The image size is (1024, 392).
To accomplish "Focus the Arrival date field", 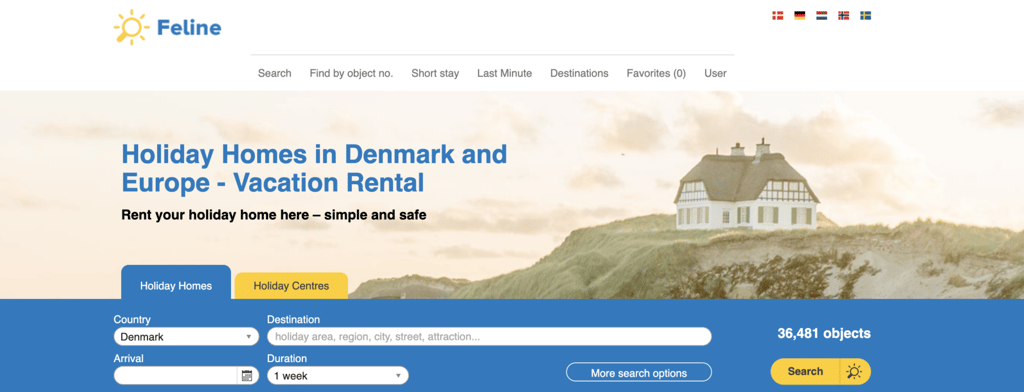I will [x=175, y=376].
